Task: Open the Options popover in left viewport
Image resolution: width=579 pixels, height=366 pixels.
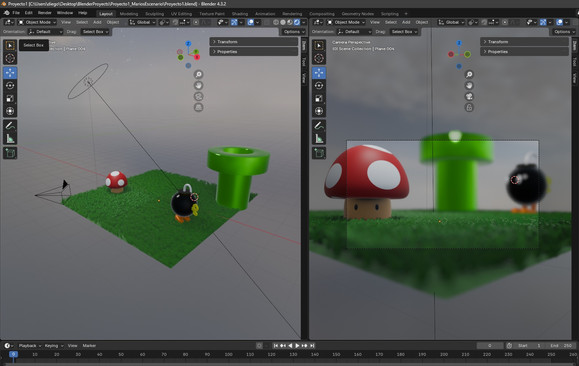Action: (x=294, y=32)
